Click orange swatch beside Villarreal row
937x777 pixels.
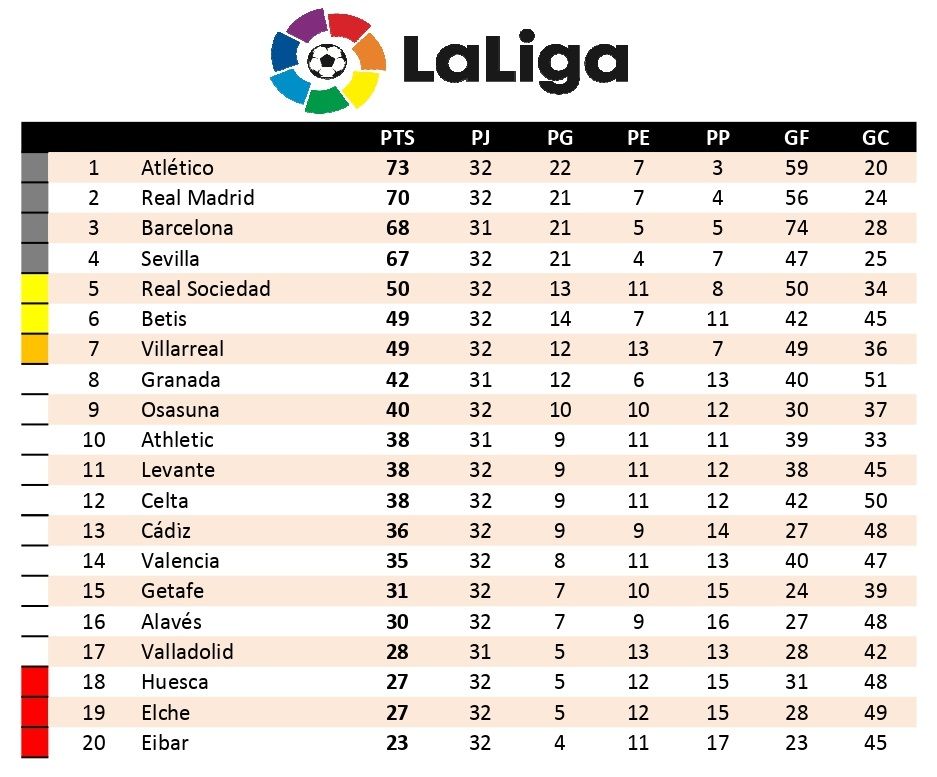(34, 349)
